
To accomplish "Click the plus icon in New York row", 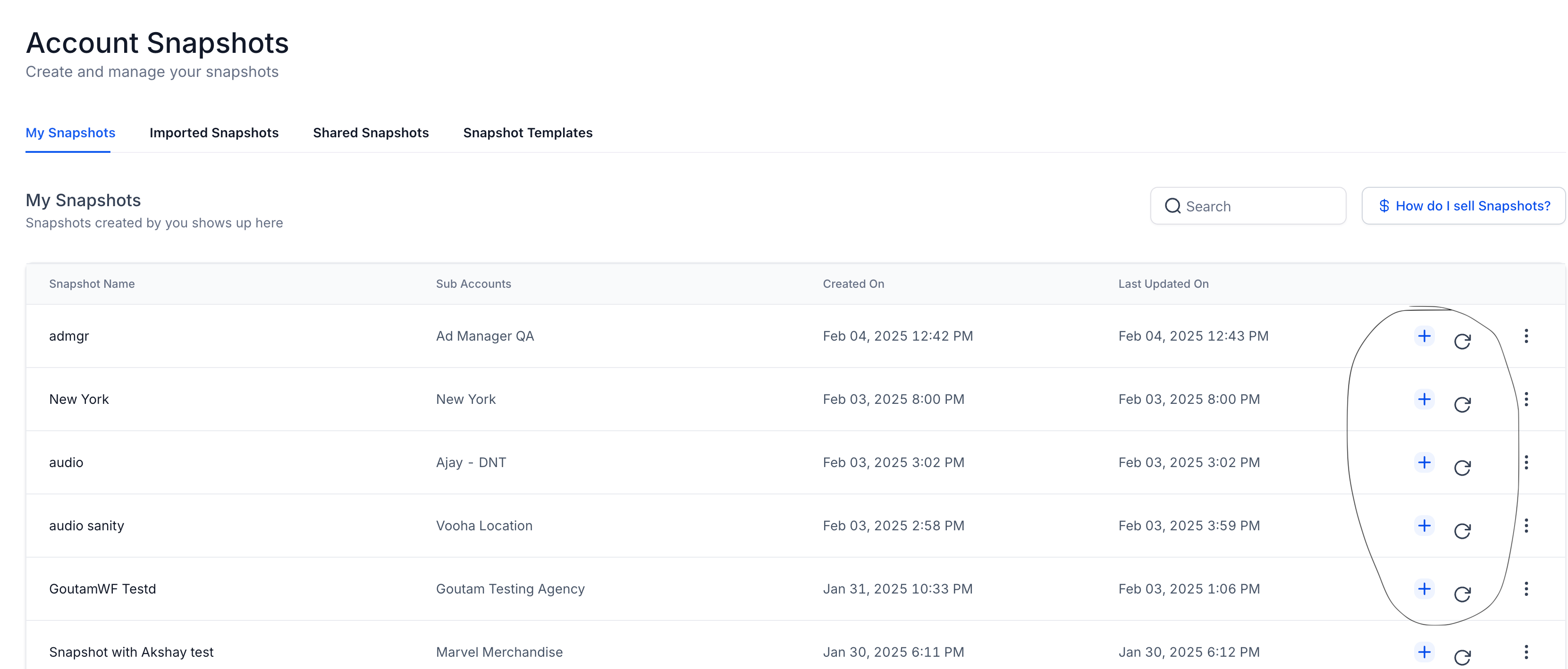I will click(x=1424, y=399).
